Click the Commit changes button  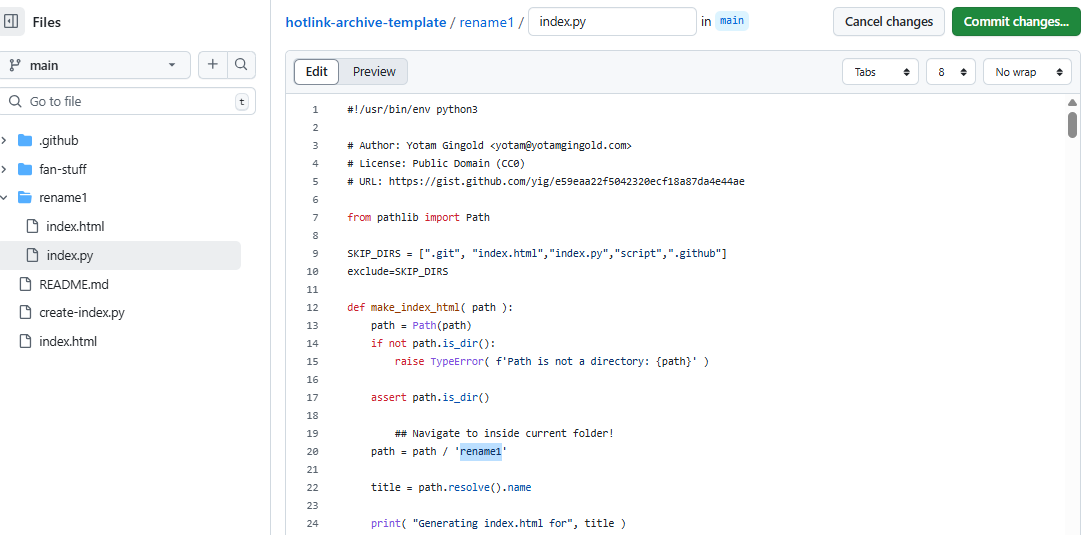[1015, 22]
